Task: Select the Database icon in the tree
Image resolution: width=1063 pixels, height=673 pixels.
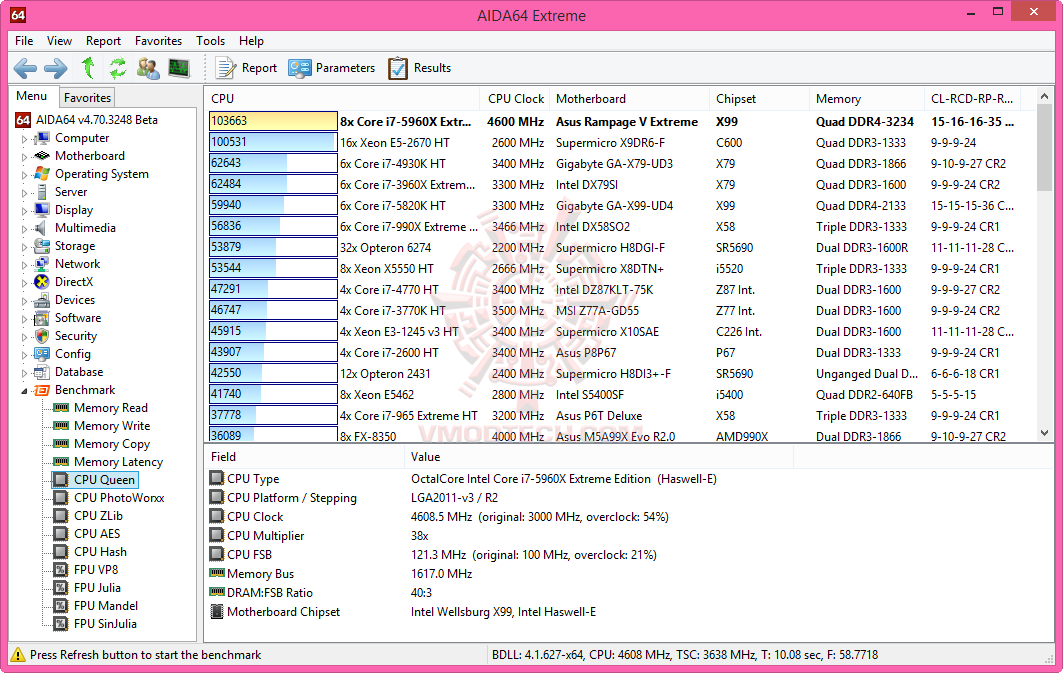Action: (x=42, y=371)
